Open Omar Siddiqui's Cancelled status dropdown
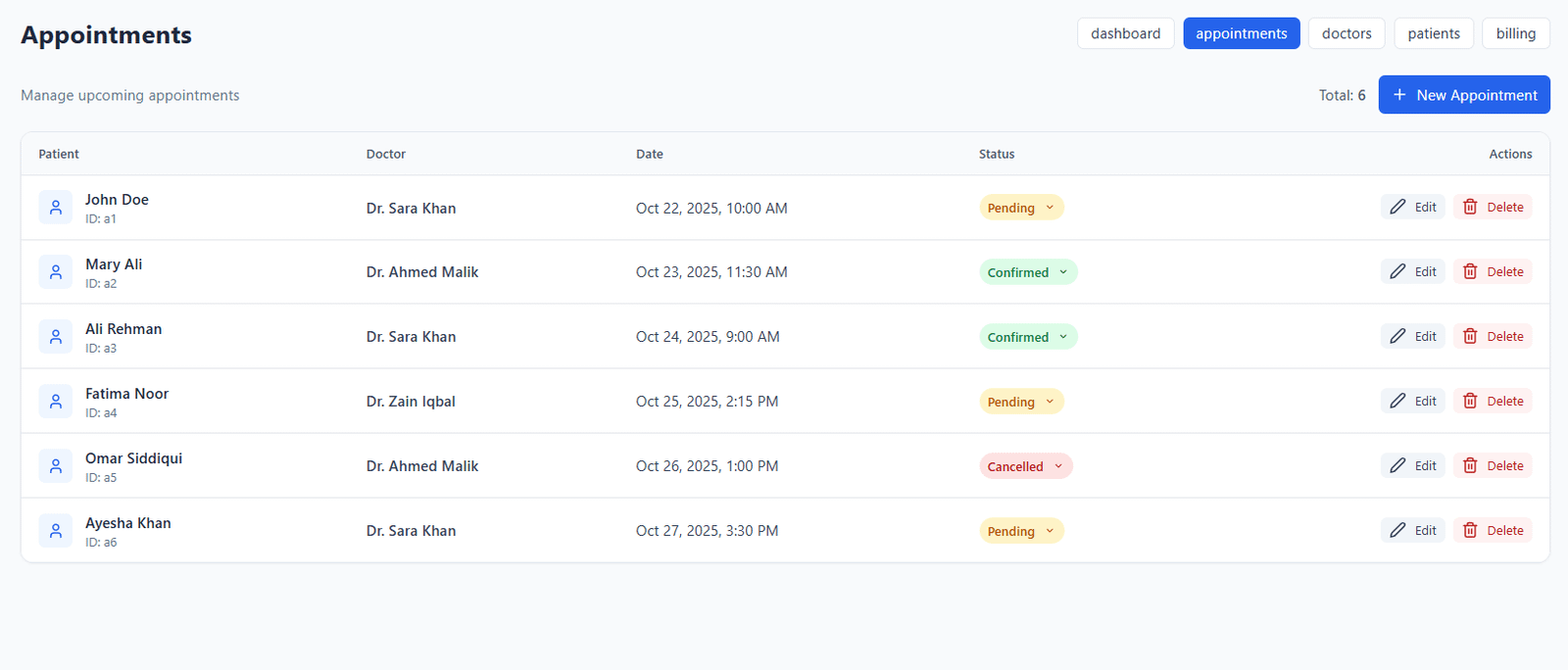This screenshot has width=1568, height=670. 1026,466
